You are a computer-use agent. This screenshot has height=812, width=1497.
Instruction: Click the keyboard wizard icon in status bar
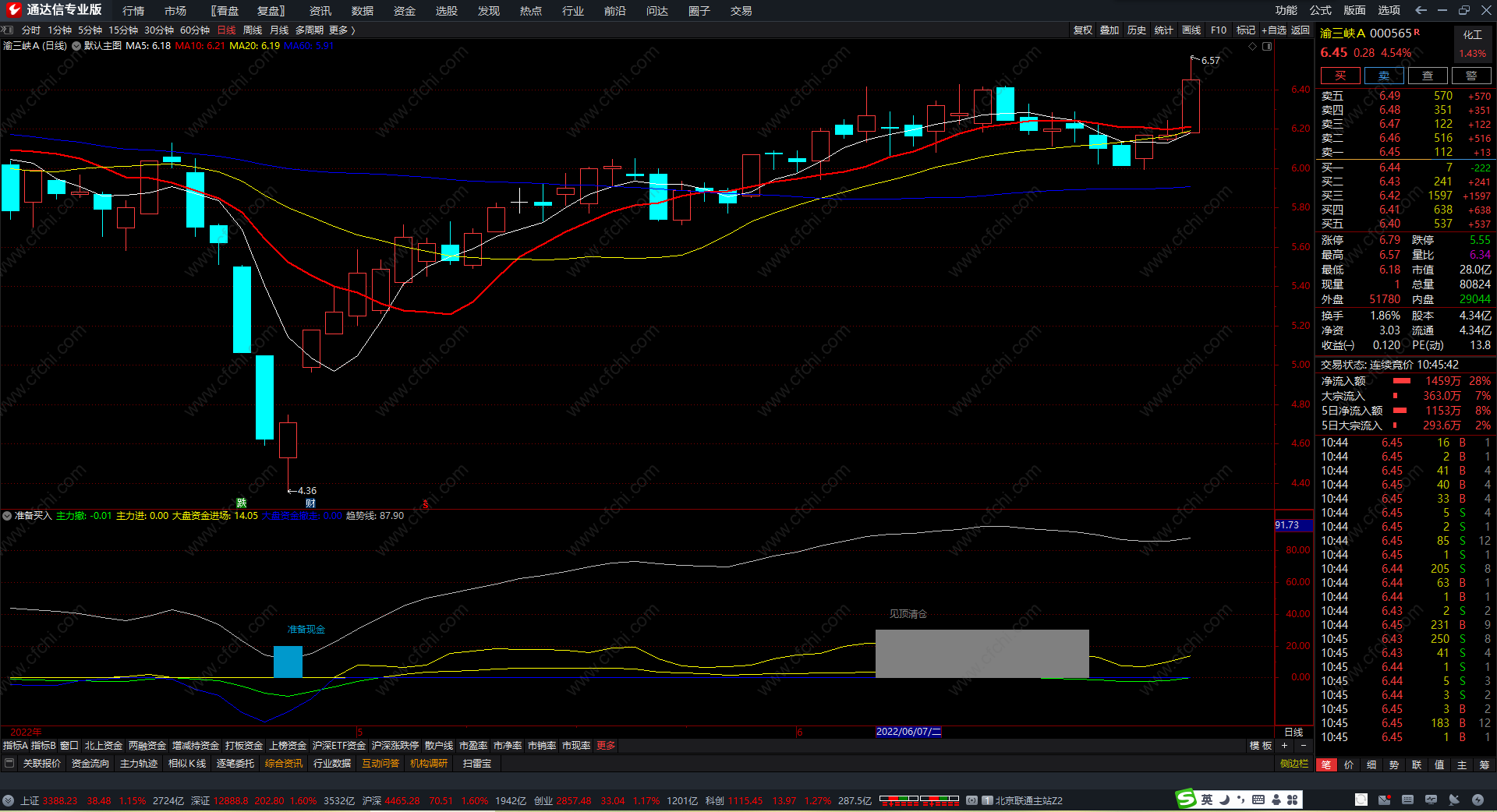pyautogui.click(x=1407, y=800)
